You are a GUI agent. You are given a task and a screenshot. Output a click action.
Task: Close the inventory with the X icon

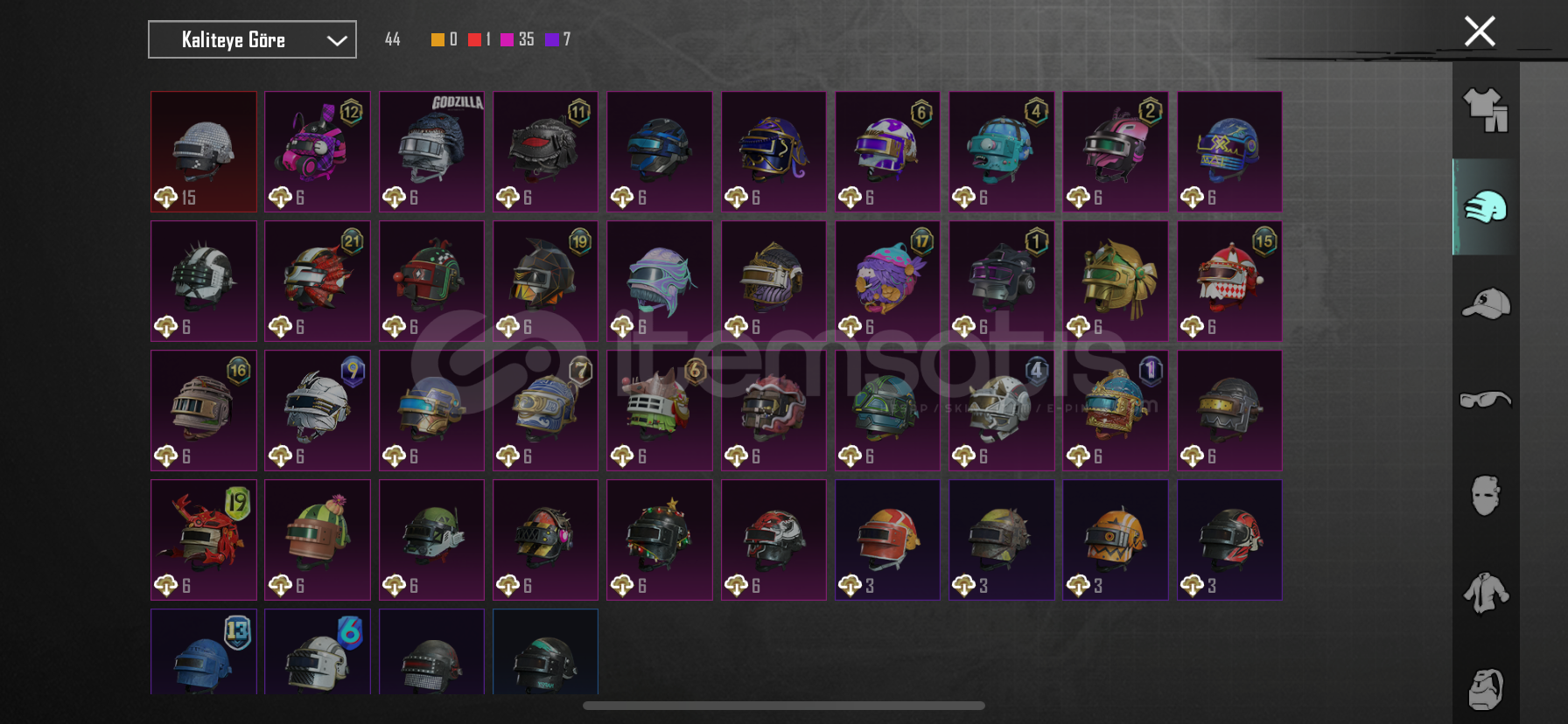(x=1480, y=31)
